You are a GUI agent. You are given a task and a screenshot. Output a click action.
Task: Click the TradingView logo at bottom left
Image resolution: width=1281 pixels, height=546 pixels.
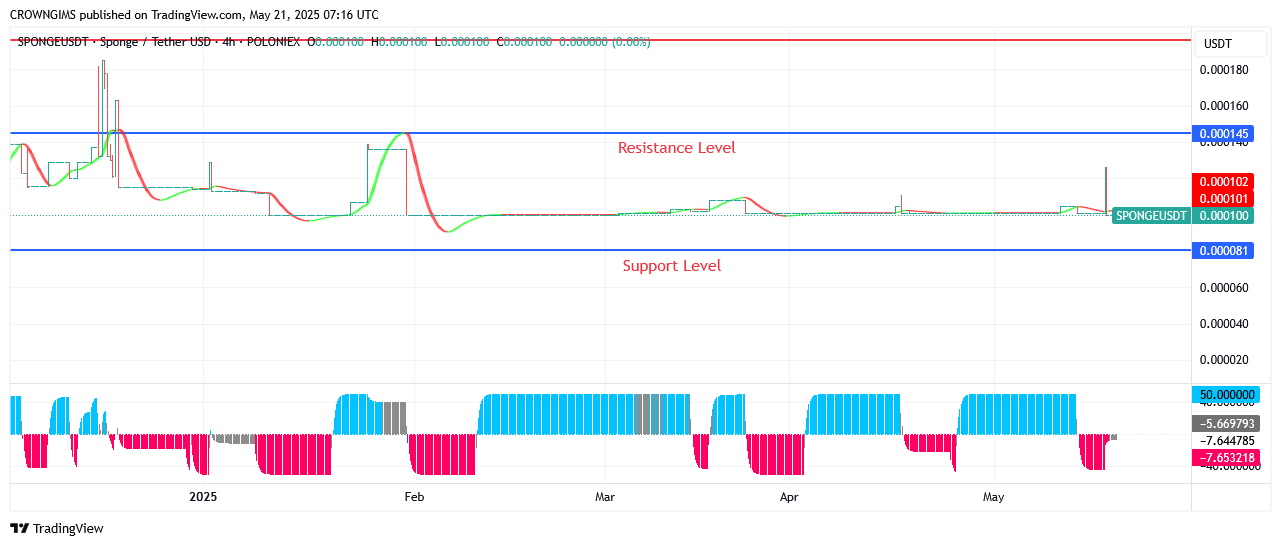click(x=57, y=528)
